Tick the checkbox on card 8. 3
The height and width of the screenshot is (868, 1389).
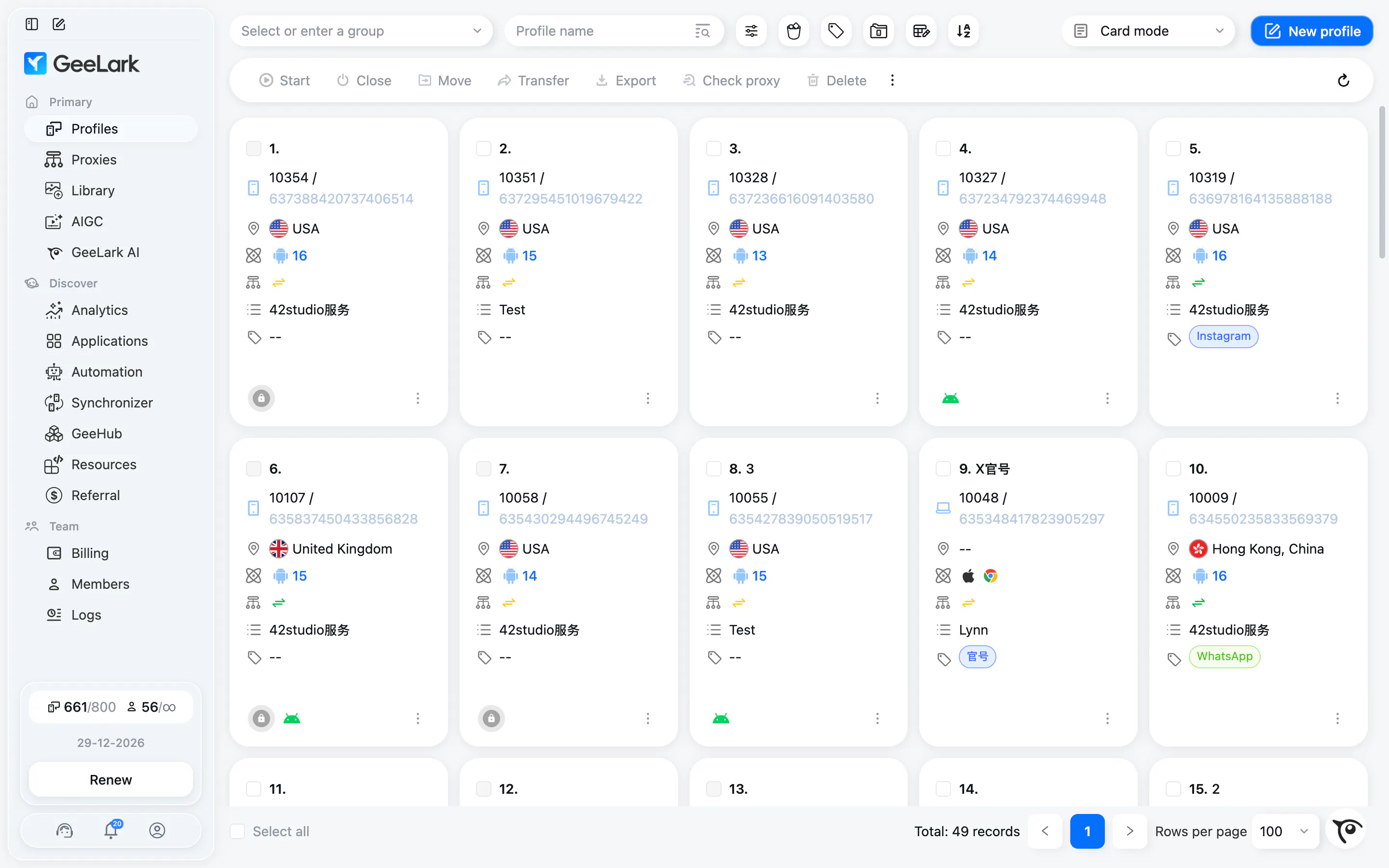pos(713,469)
